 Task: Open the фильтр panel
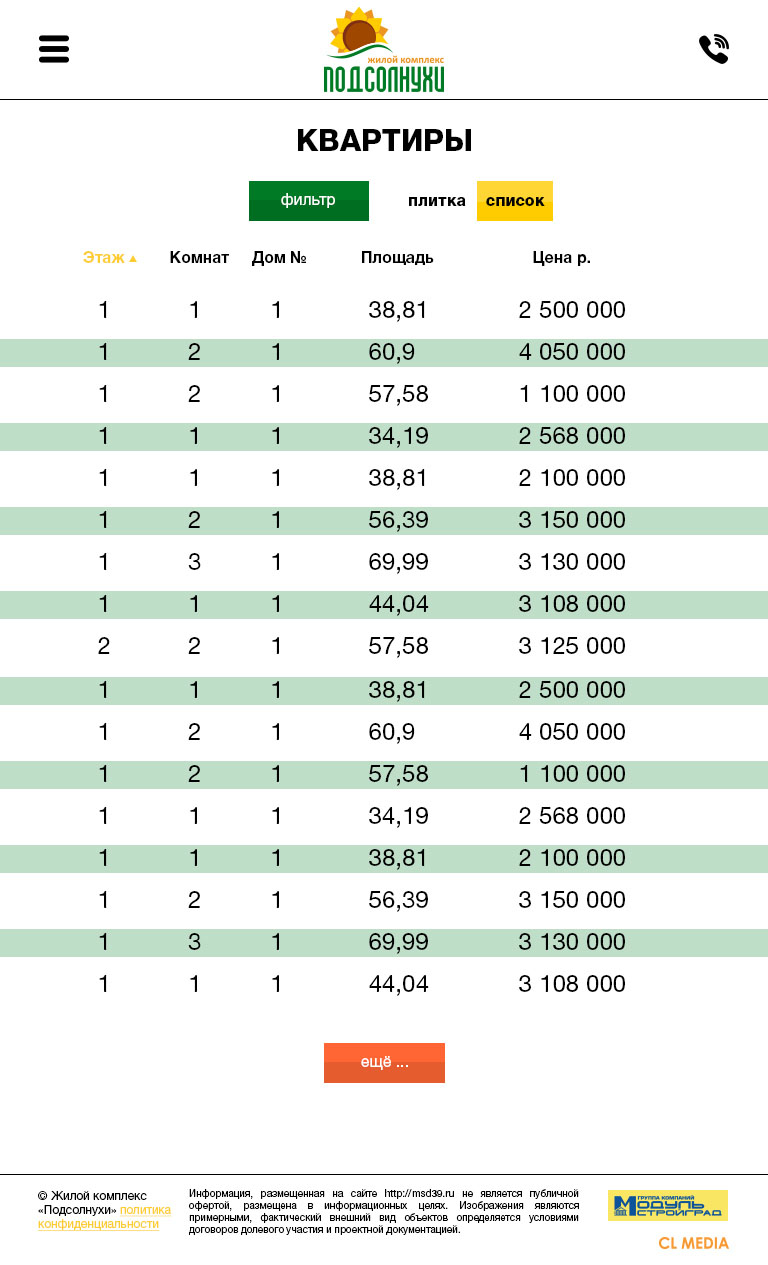click(x=309, y=201)
